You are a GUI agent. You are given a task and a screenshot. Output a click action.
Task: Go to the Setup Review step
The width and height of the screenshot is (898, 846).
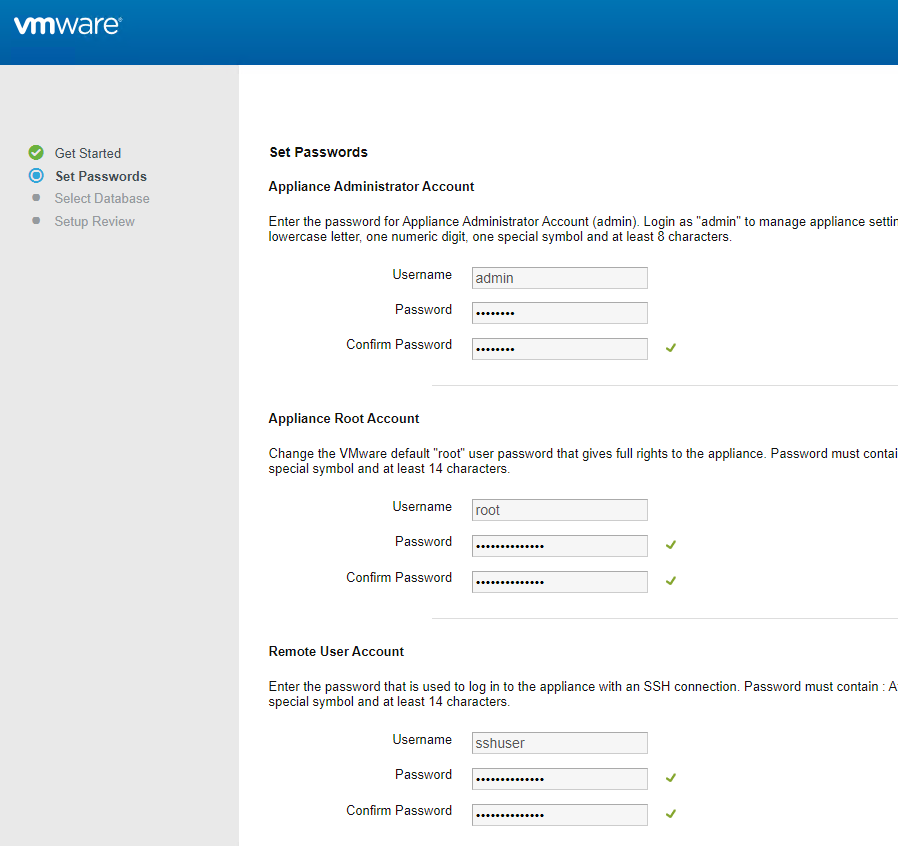click(x=94, y=221)
